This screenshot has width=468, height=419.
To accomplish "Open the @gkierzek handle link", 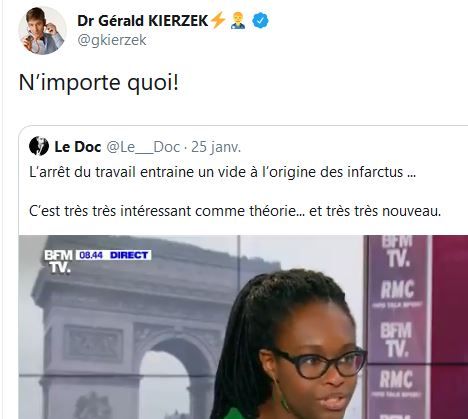I will point(112,40).
